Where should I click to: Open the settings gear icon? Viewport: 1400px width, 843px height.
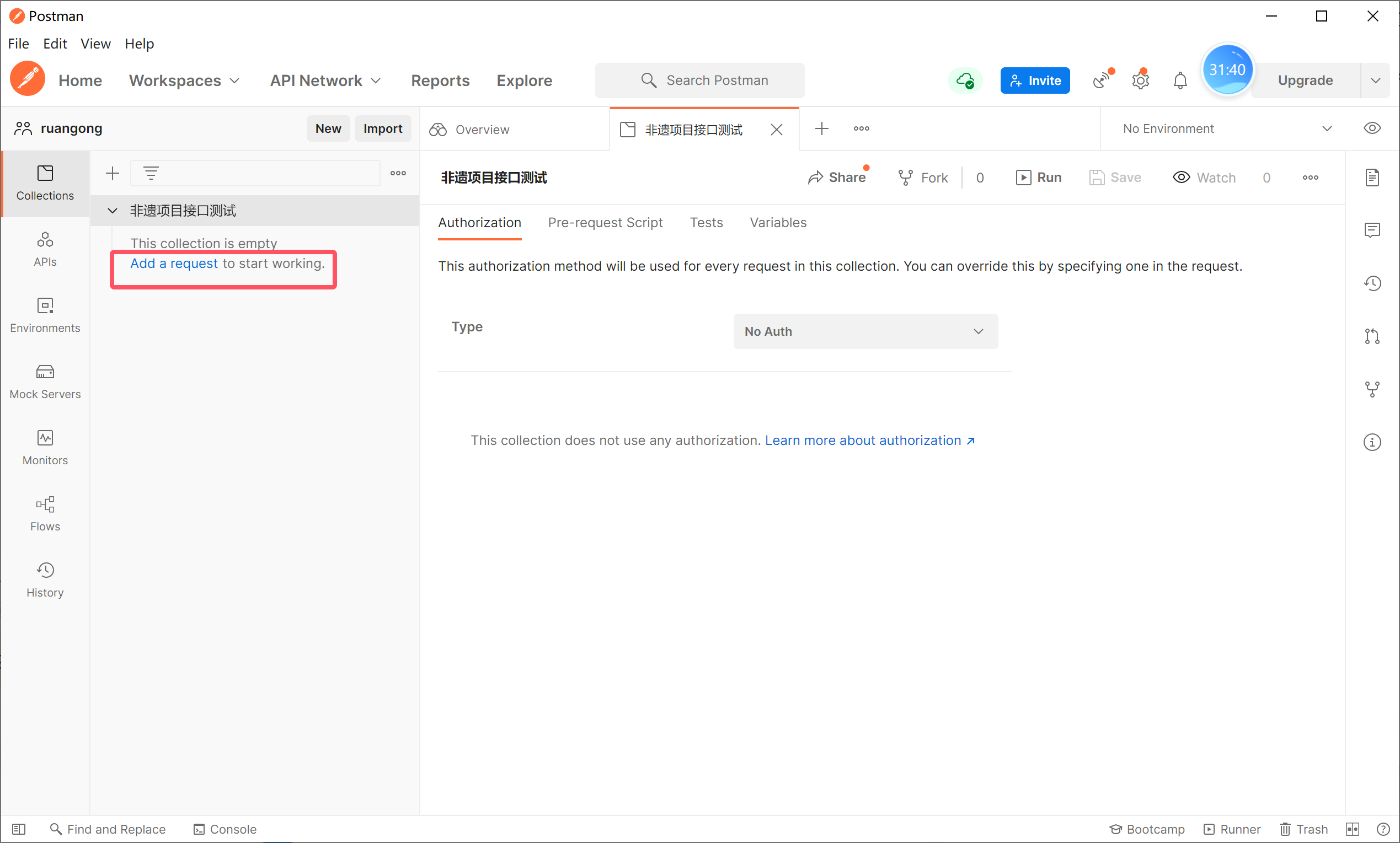pyautogui.click(x=1140, y=80)
